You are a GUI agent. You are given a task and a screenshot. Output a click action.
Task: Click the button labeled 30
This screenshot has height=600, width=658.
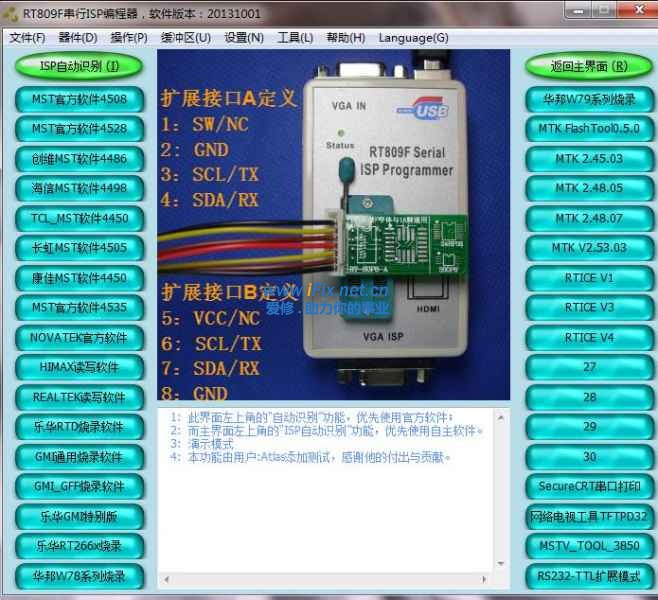589,457
